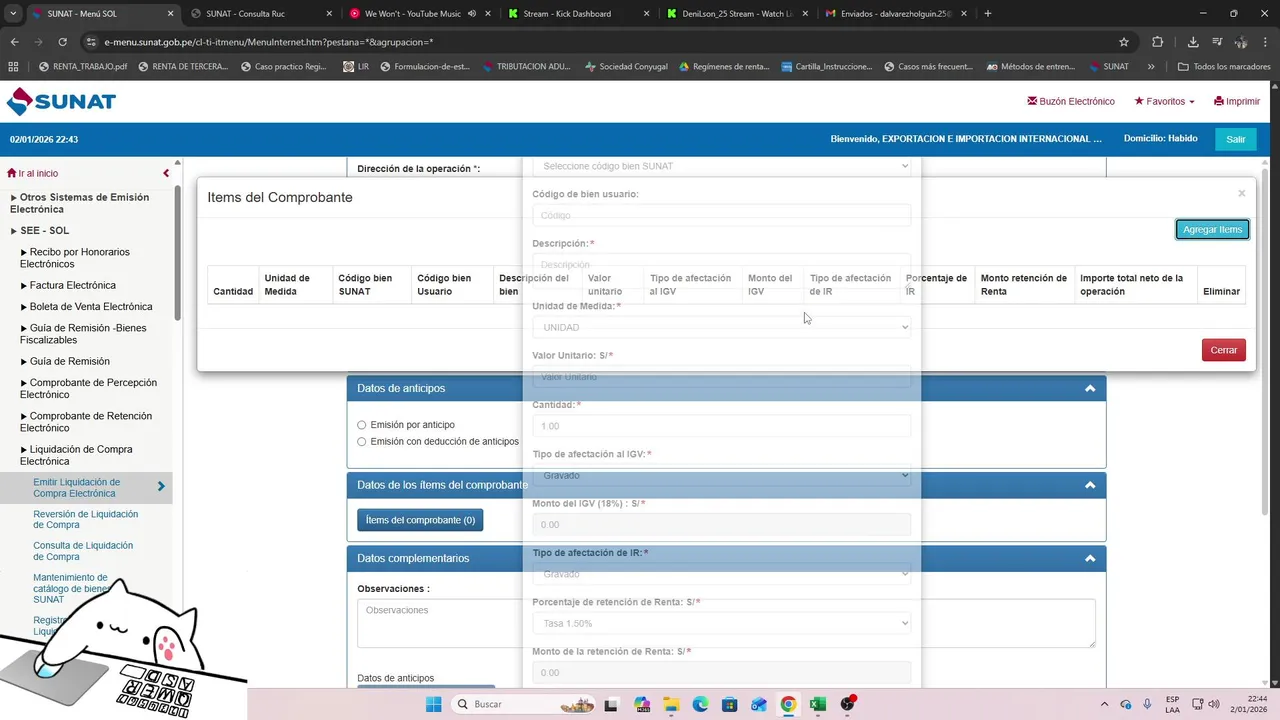Open Consulta de Liquidación de Compra
Image resolution: width=1280 pixels, height=720 pixels.
(82, 551)
